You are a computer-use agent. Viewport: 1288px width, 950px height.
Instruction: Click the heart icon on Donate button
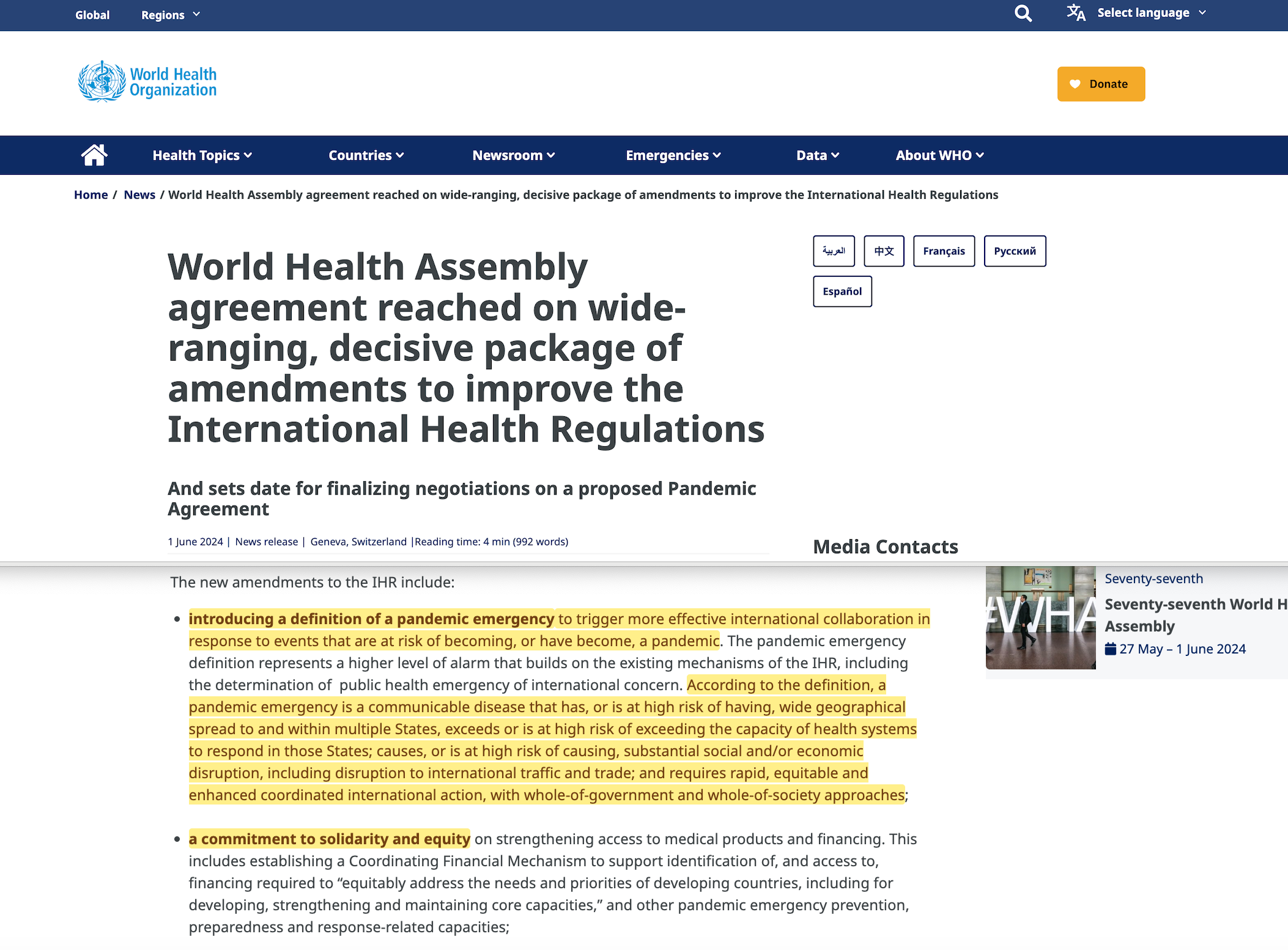click(x=1075, y=84)
